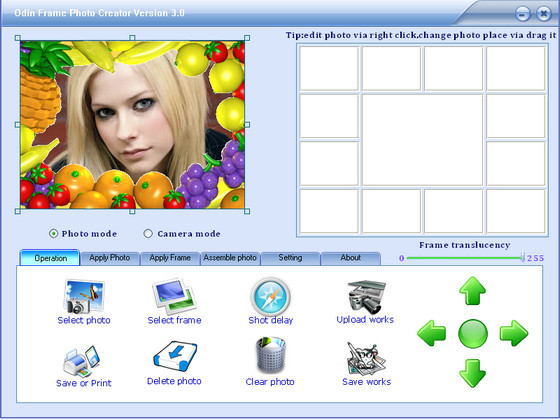Select the Camera mode radio button
The width and height of the screenshot is (560, 420).
[148, 234]
